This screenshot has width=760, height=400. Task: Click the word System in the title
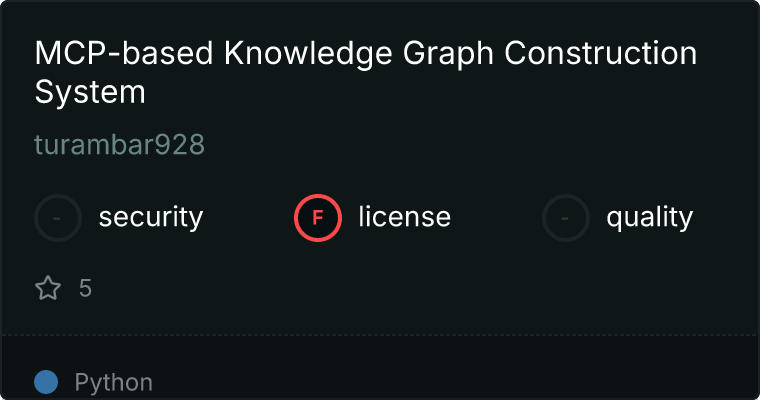(x=90, y=92)
